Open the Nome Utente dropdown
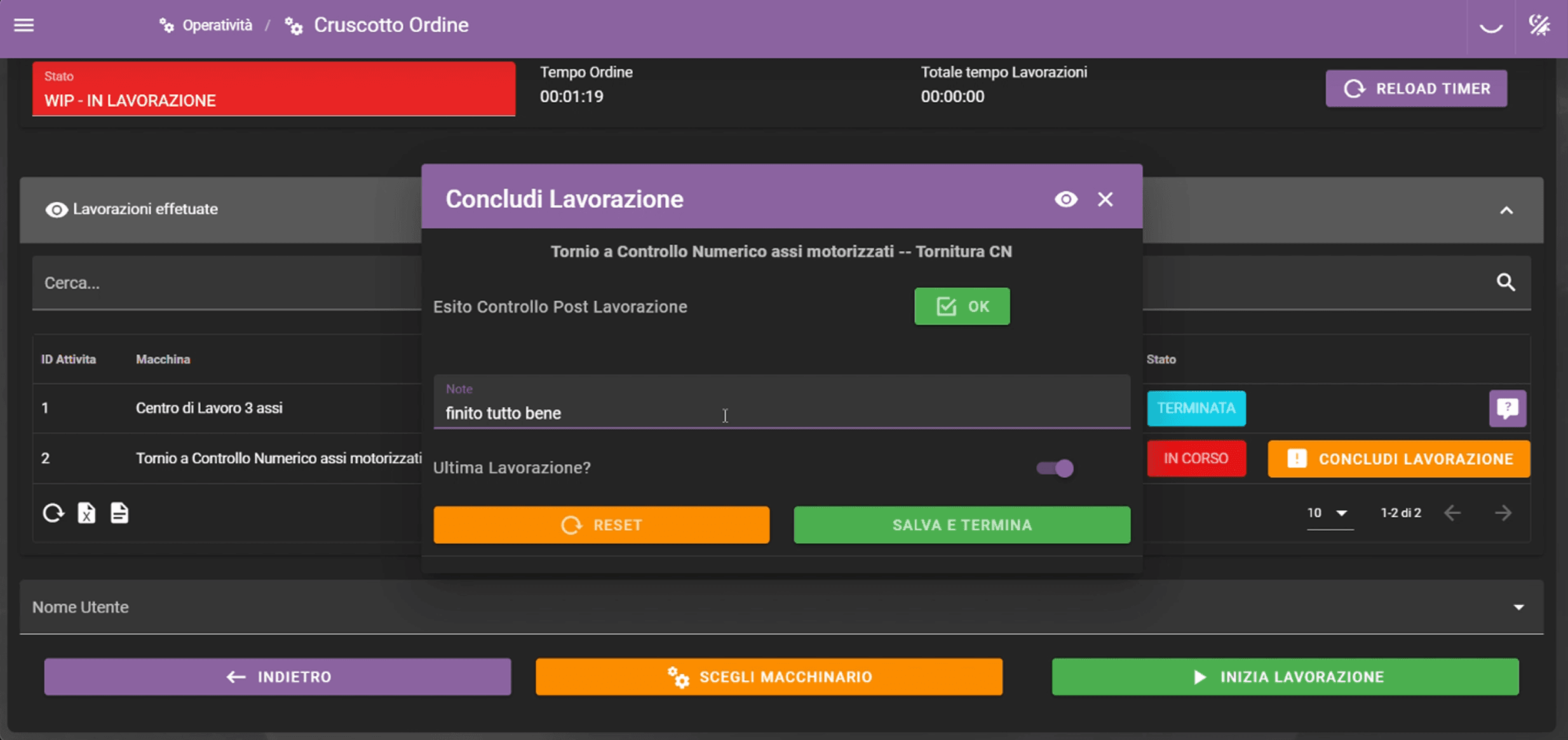This screenshot has height=740, width=1568. (x=781, y=607)
